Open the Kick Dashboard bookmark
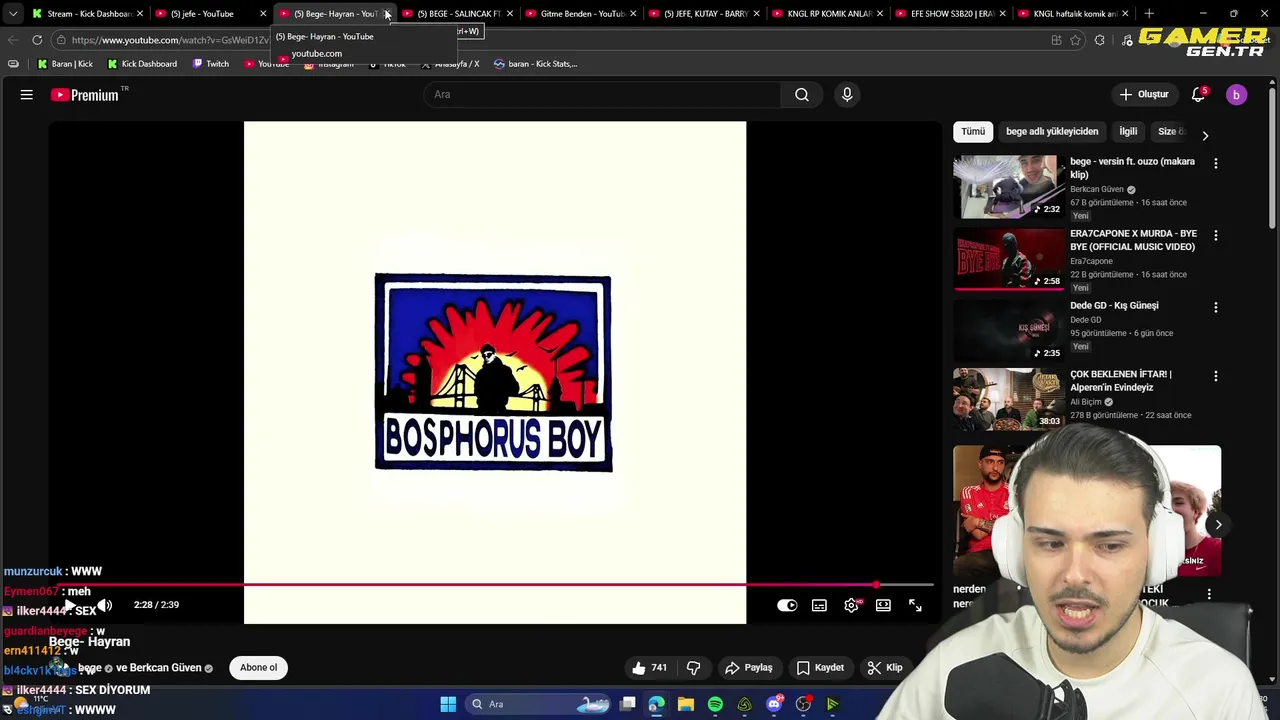The image size is (1280, 720). click(141, 64)
